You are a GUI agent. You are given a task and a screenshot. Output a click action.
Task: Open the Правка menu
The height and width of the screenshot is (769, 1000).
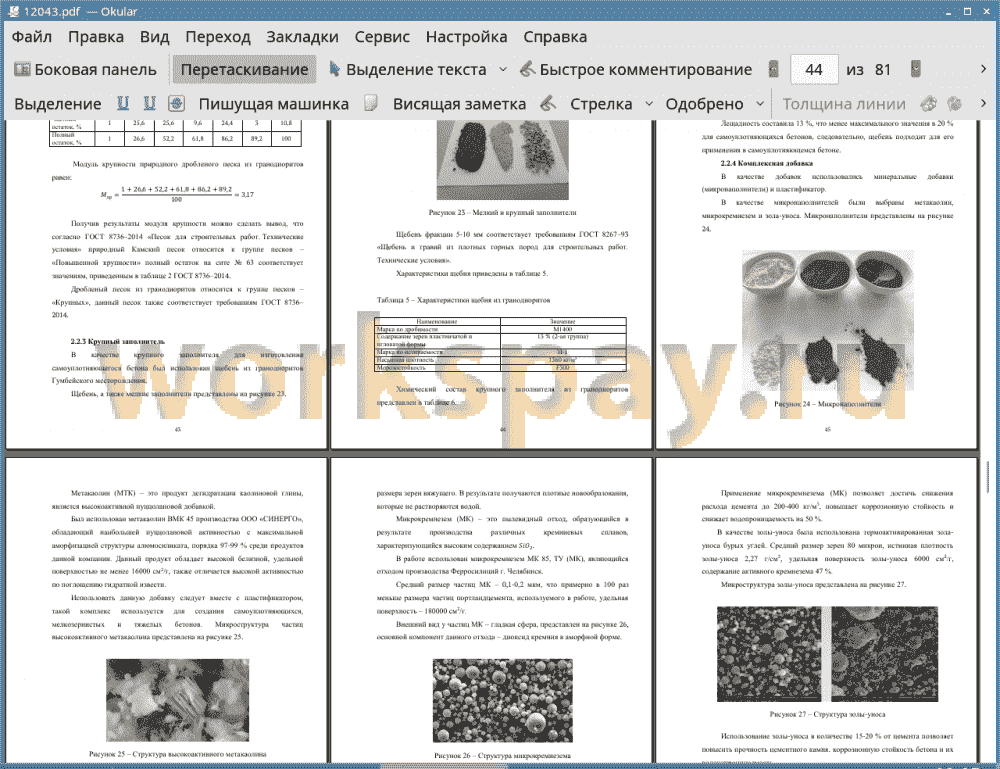coord(96,37)
